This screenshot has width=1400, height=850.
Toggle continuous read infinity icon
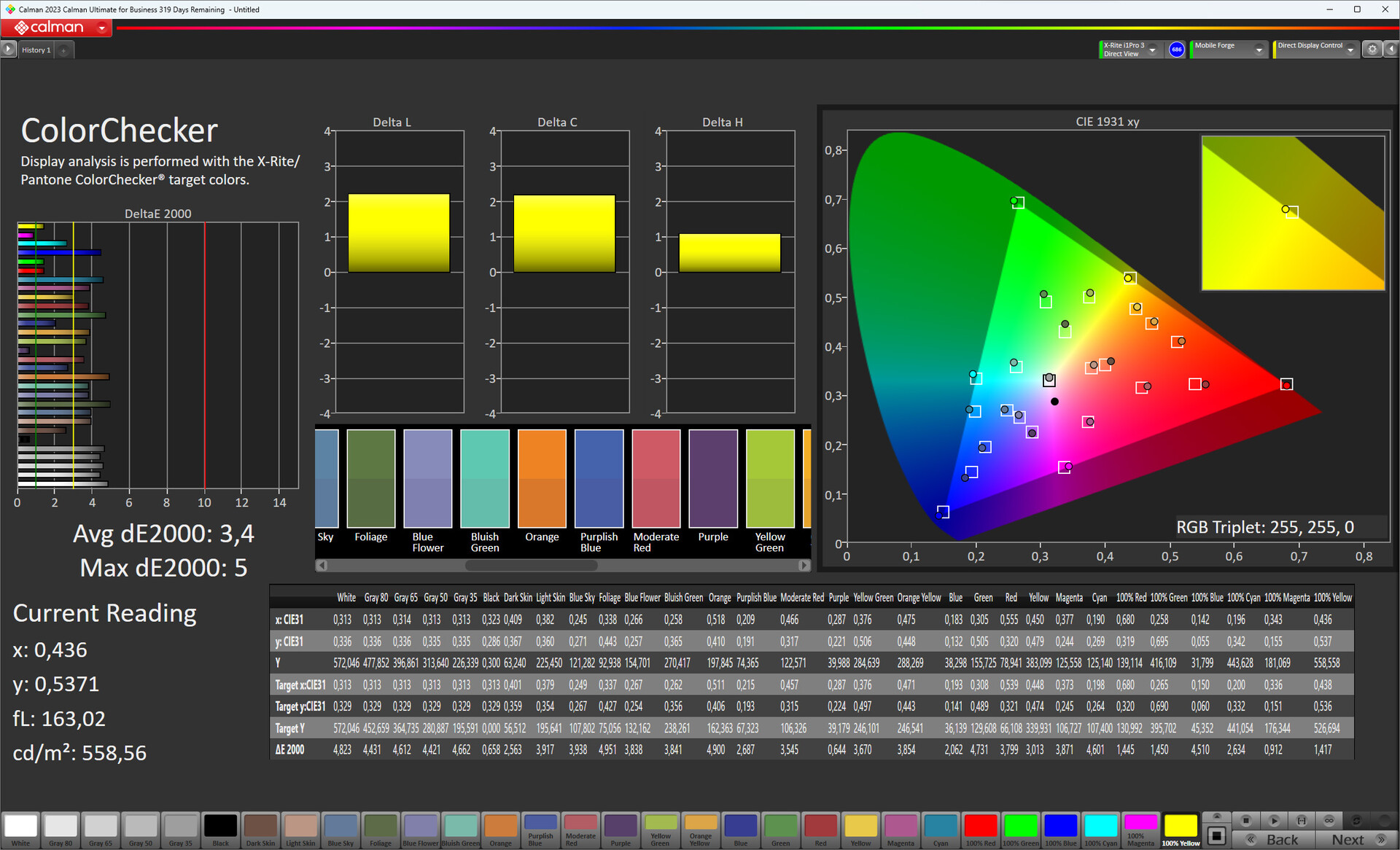click(x=1329, y=821)
